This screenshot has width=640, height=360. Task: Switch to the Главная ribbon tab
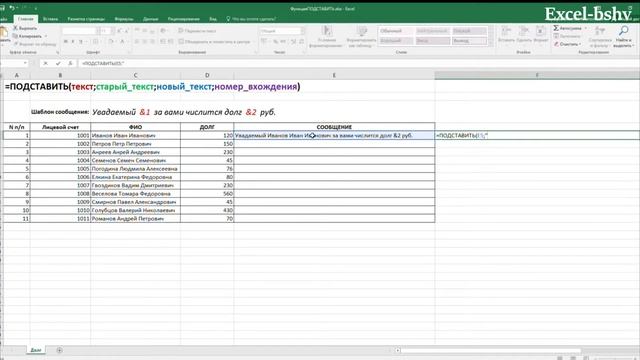tap(25, 19)
